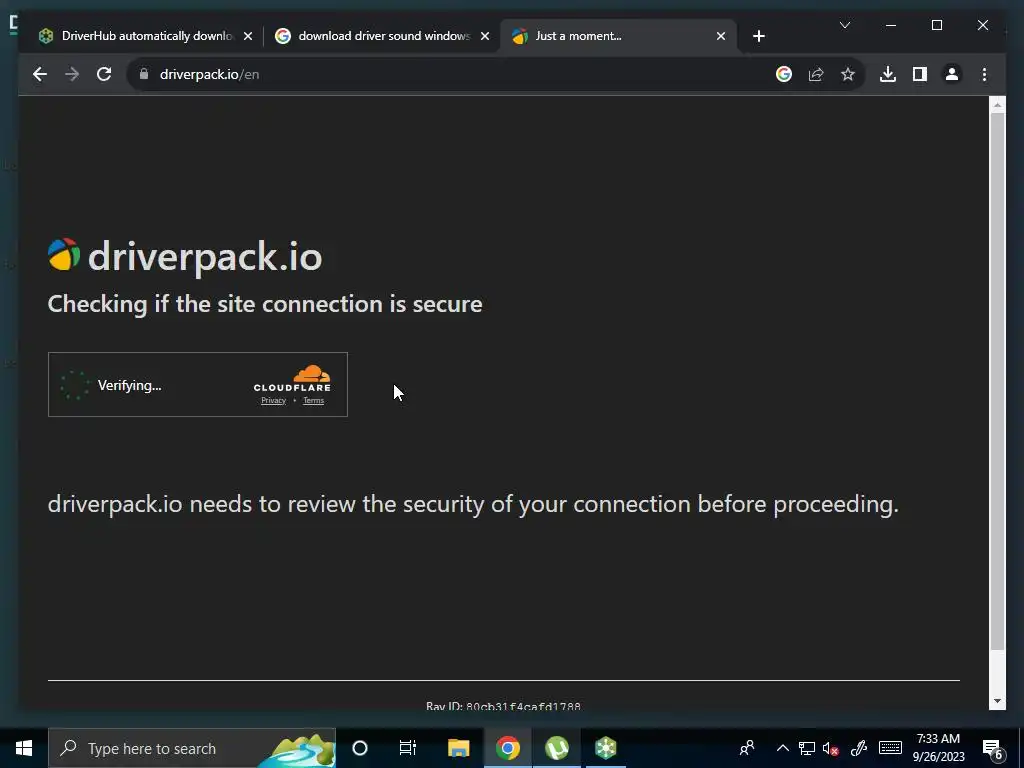Show hidden system tray icons
This screenshot has width=1024, height=768.
click(782, 748)
